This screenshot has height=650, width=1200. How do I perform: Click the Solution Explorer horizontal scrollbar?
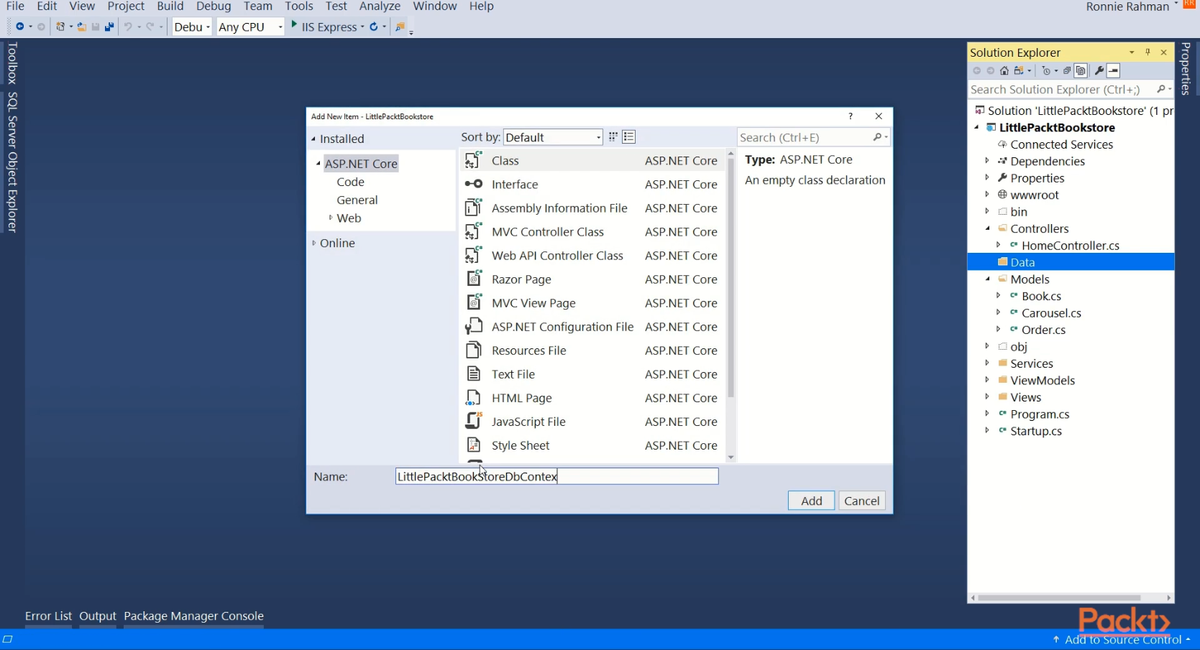pos(1060,598)
